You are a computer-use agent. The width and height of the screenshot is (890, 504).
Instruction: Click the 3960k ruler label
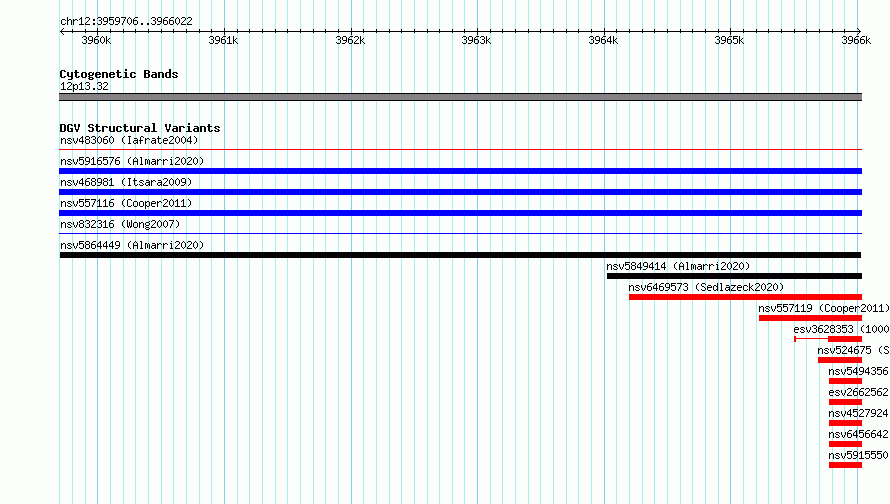(96, 40)
